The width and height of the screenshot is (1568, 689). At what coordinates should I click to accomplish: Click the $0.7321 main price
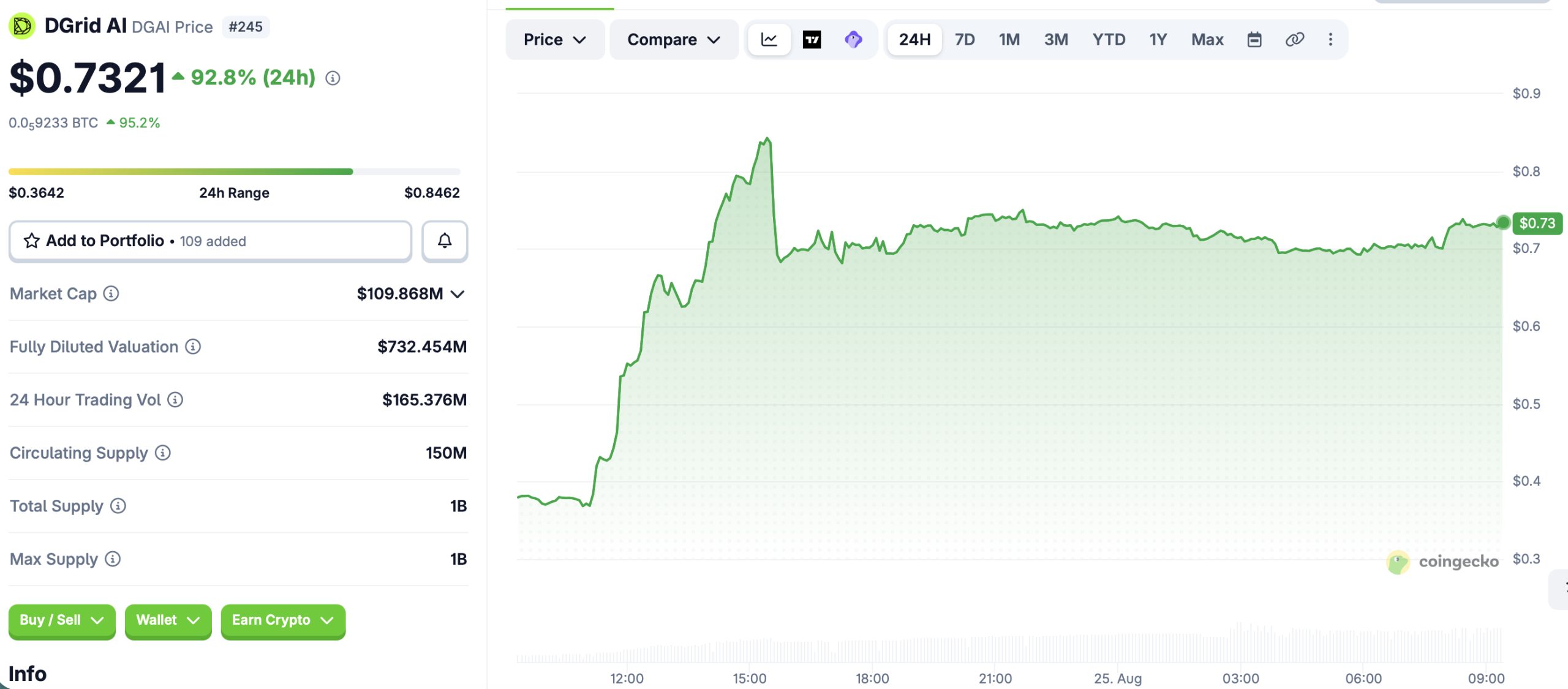pyautogui.click(x=88, y=78)
